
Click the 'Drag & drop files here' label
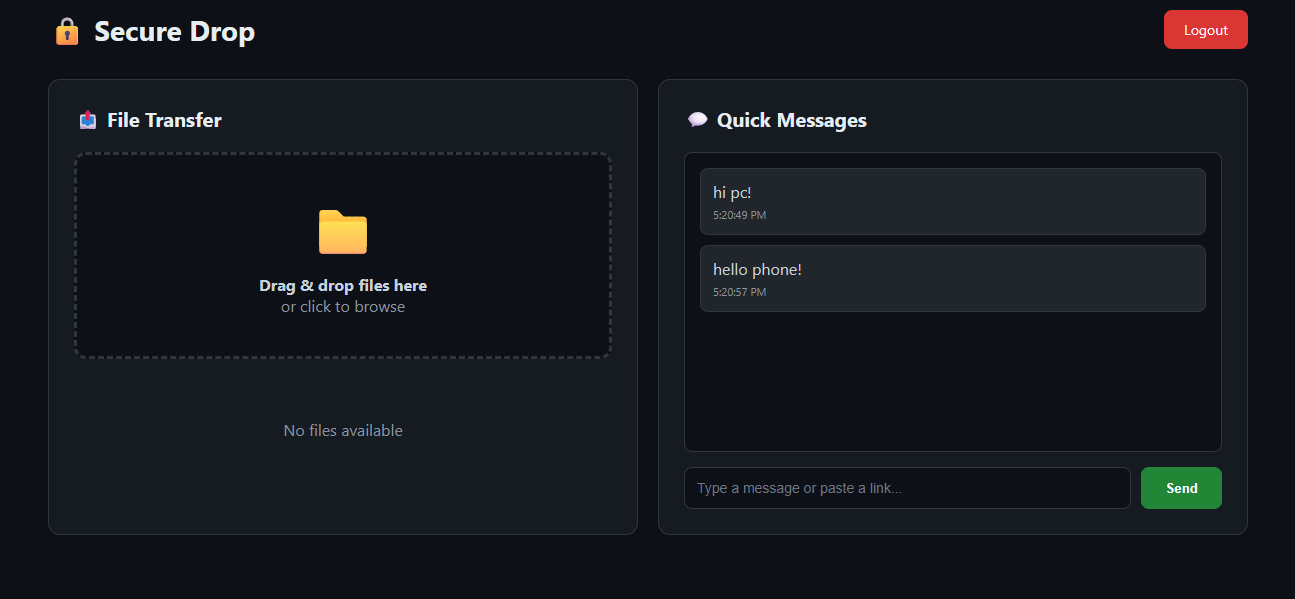pyautogui.click(x=343, y=286)
